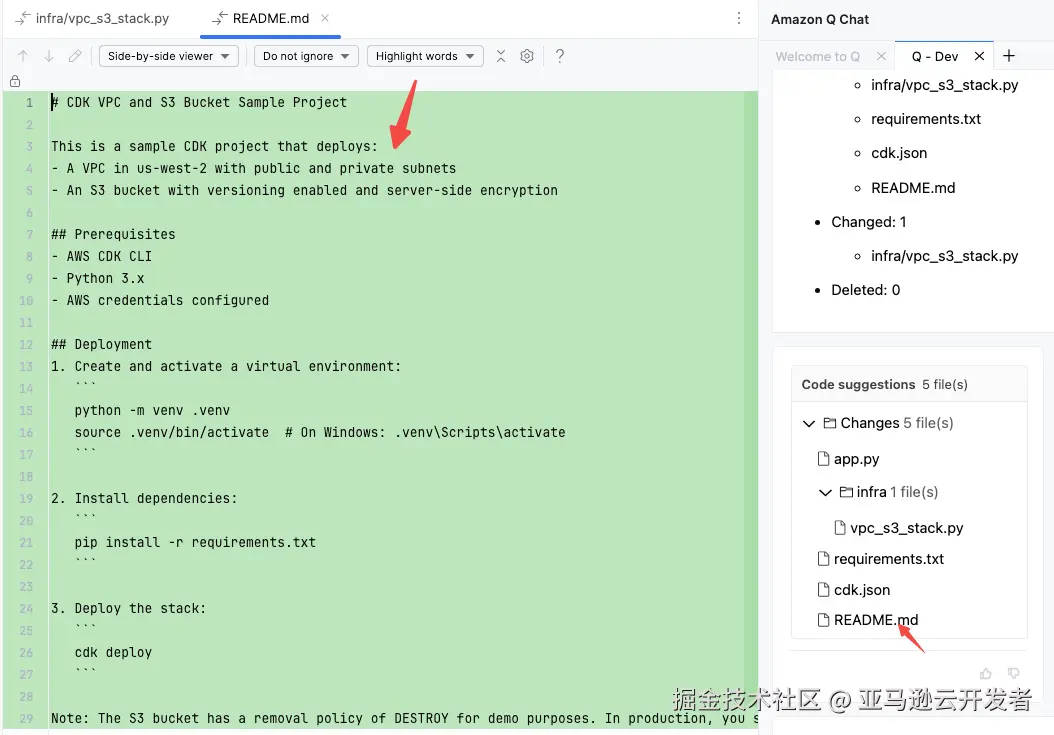Open the editor tabs more options menu
Image resolution: width=1054 pixels, height=735 pixels.
[739, 18]
